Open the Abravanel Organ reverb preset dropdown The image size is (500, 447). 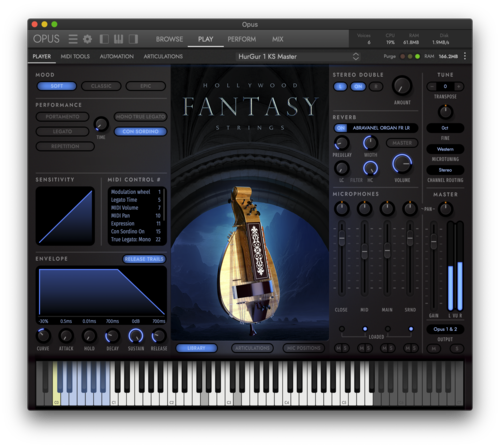(382, 128)
